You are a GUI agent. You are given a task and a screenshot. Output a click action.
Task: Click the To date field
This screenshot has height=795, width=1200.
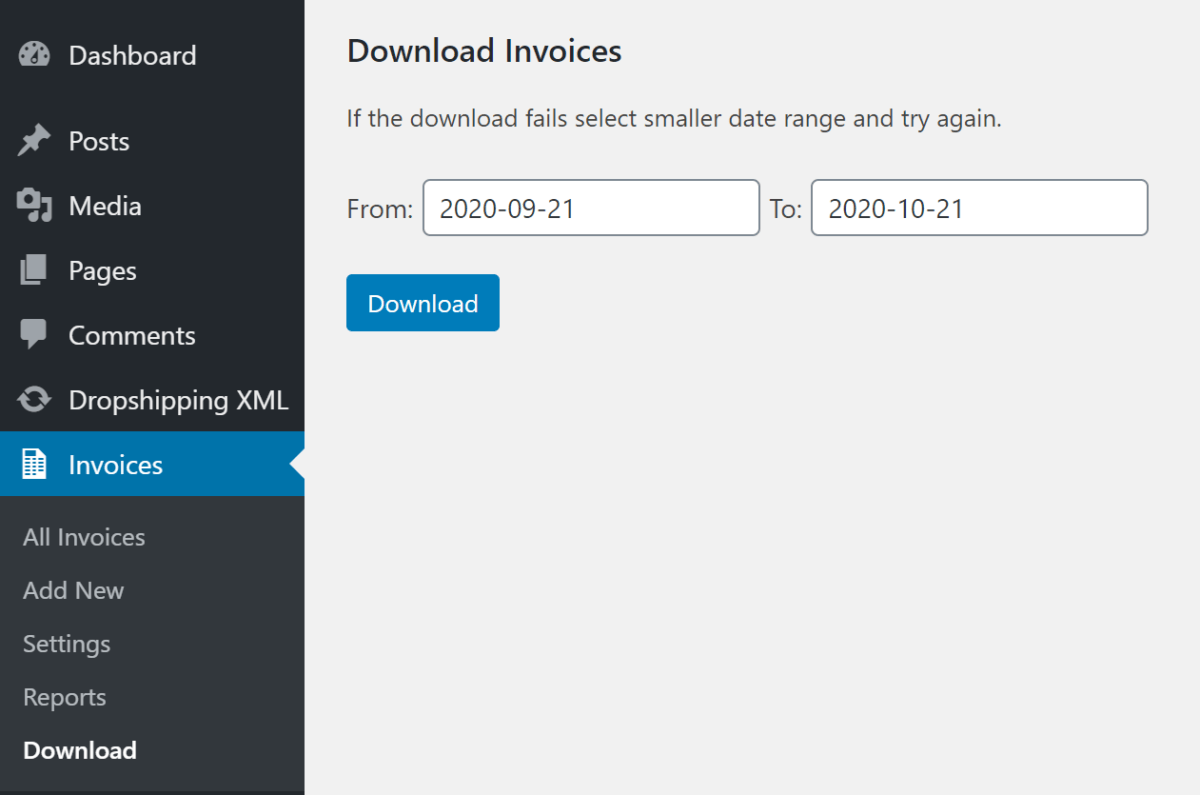point(978,207)
